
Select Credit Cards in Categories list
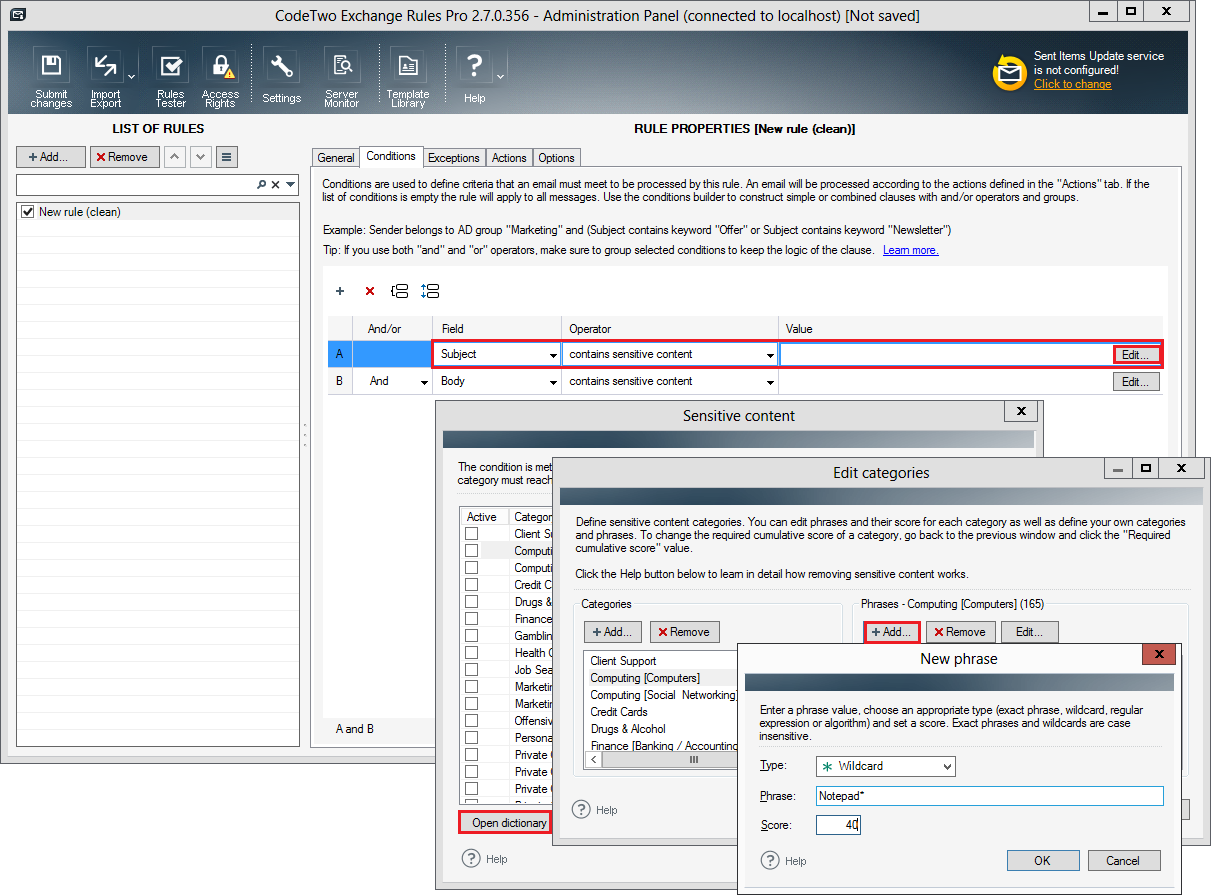[619, 712]
